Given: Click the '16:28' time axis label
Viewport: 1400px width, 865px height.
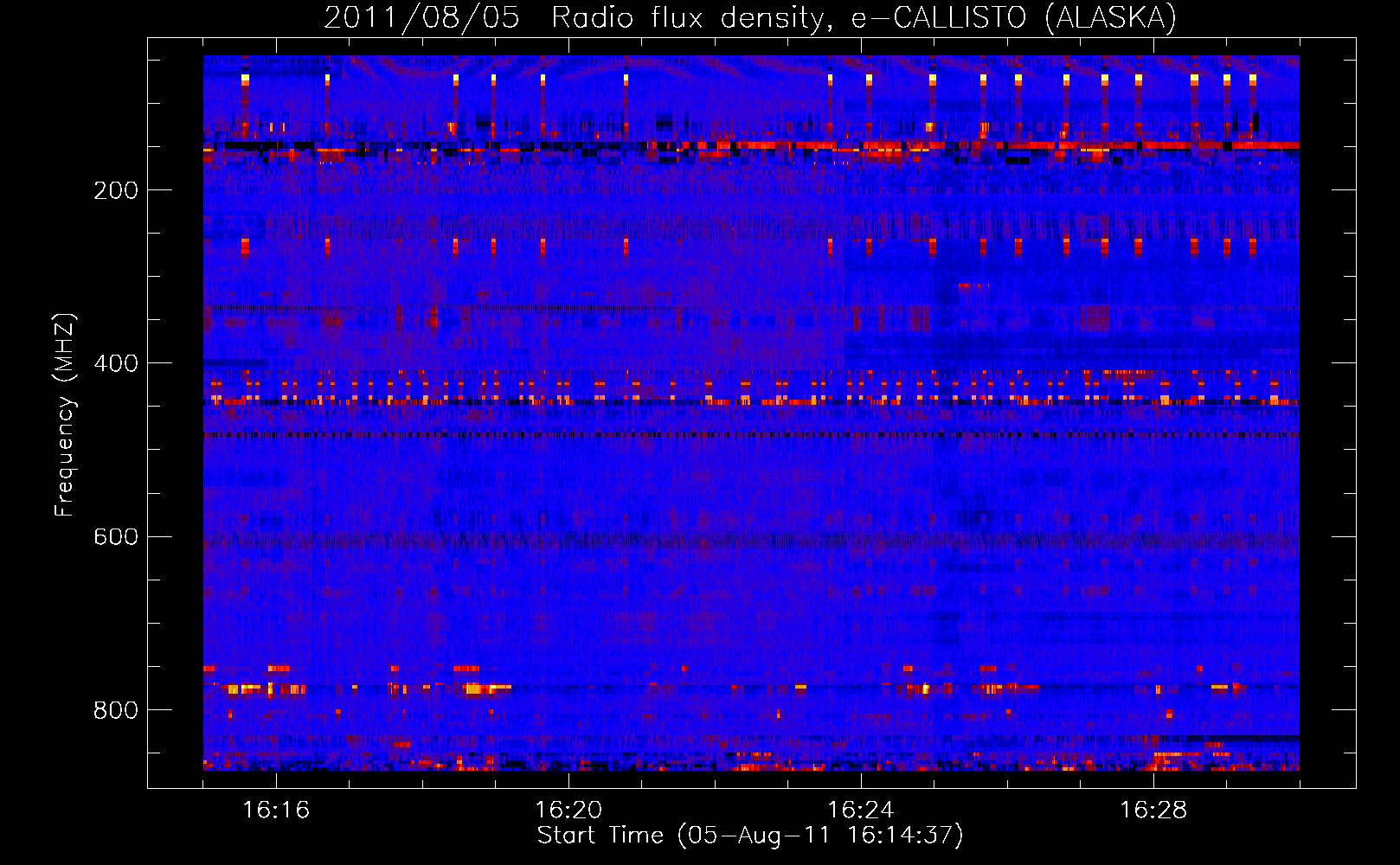Looking at the screenshot, I should (1153, 811).
